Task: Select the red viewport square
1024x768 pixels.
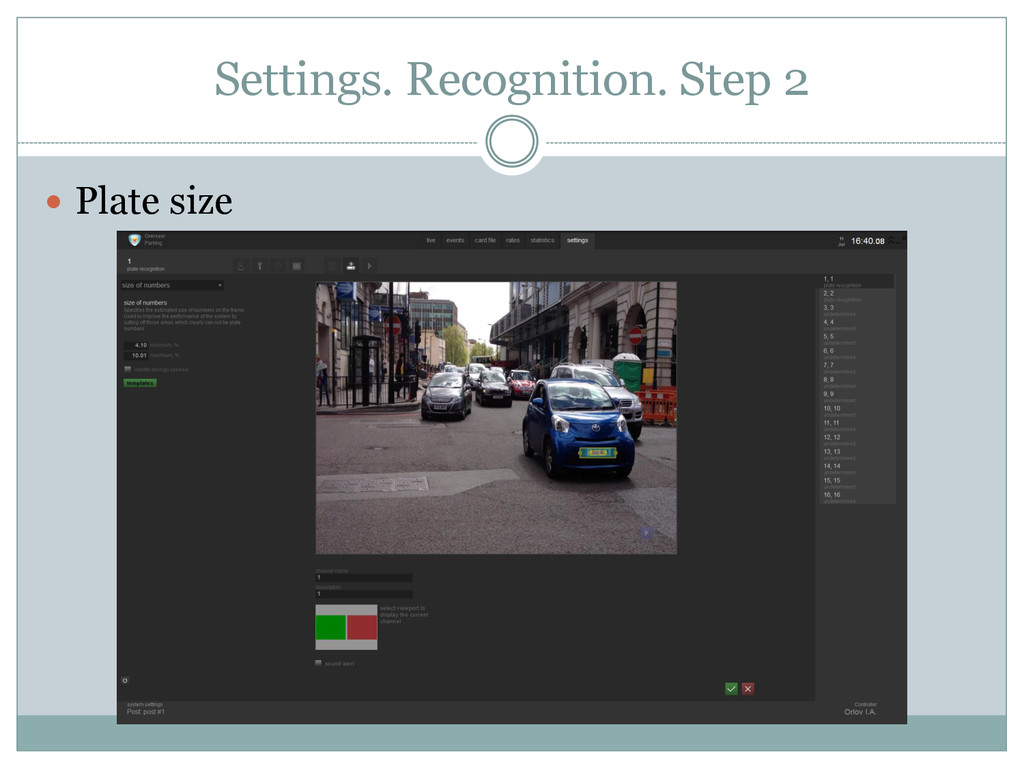Action: 362,627
